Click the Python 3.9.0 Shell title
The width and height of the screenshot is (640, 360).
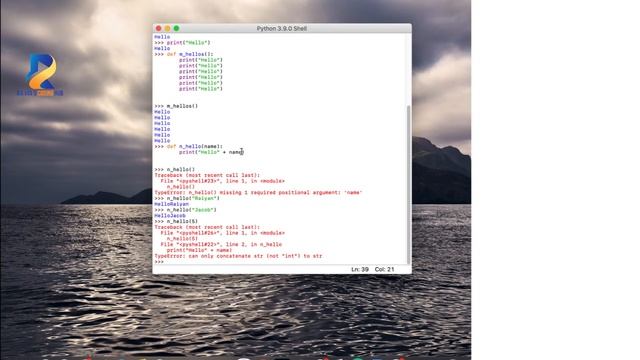point(282,29)
